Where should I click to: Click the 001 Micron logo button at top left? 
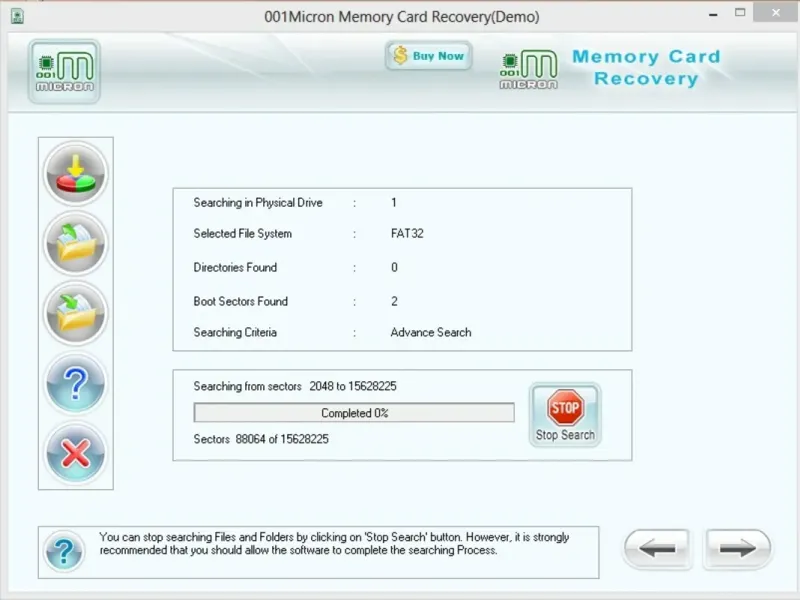64,72
